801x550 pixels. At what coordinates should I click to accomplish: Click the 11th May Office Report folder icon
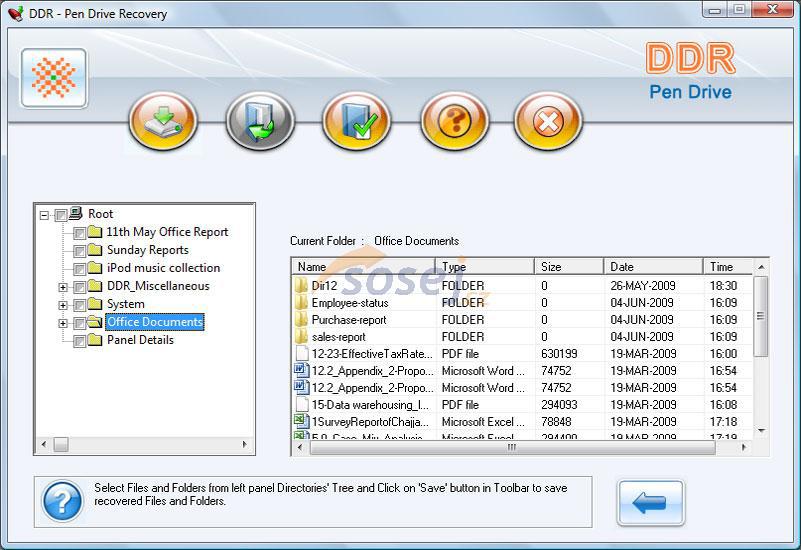tap(95, 232)
